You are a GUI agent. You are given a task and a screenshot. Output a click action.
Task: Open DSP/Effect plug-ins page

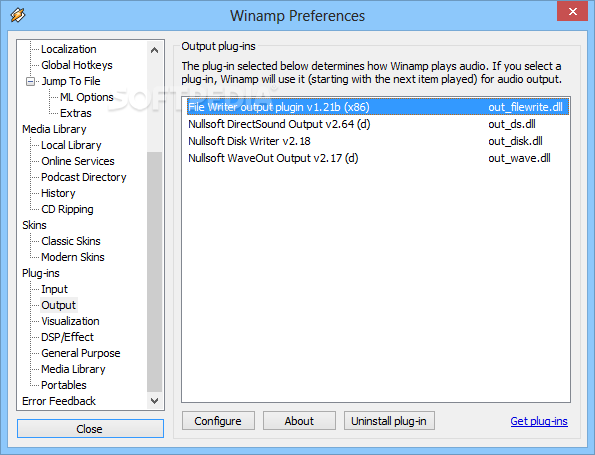click(67, 337)
